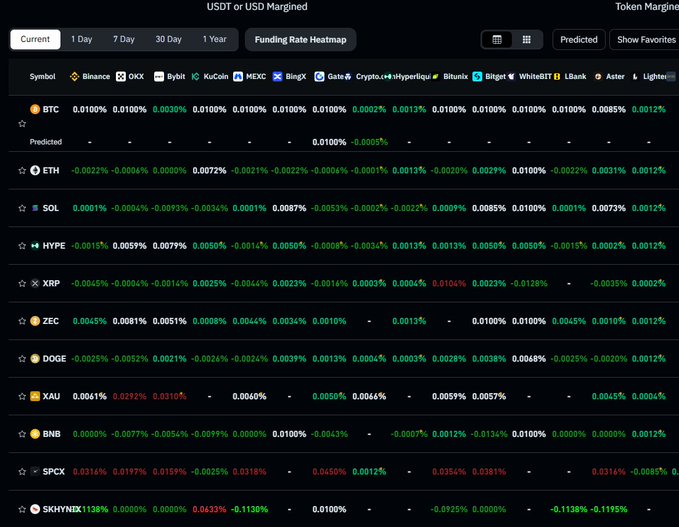This screenshot has width=679, height=527.
Task: Click the SOL coin icon
Action: [35, 208]
